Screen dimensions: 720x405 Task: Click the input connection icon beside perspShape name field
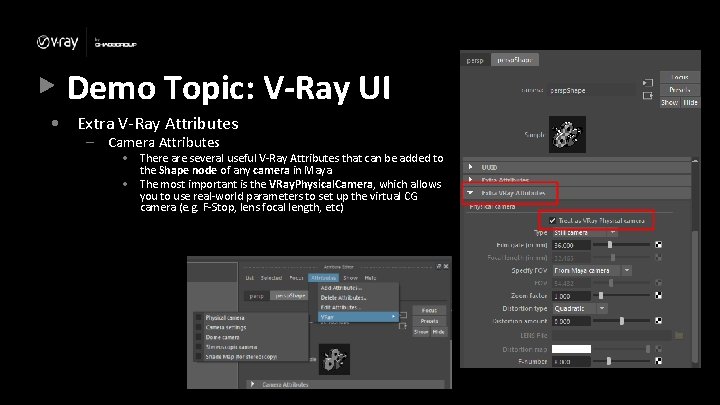pyautogui.click(x=647, y=83)
